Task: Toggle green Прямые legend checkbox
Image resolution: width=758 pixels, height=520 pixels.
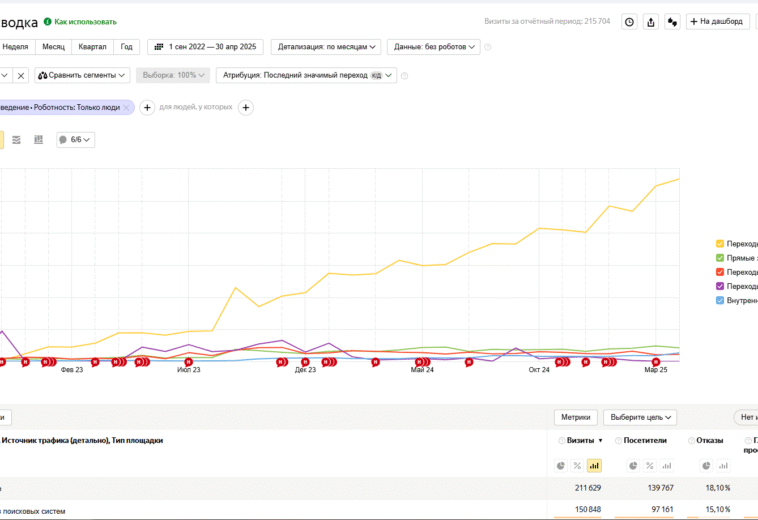Action: click(720, 258)
